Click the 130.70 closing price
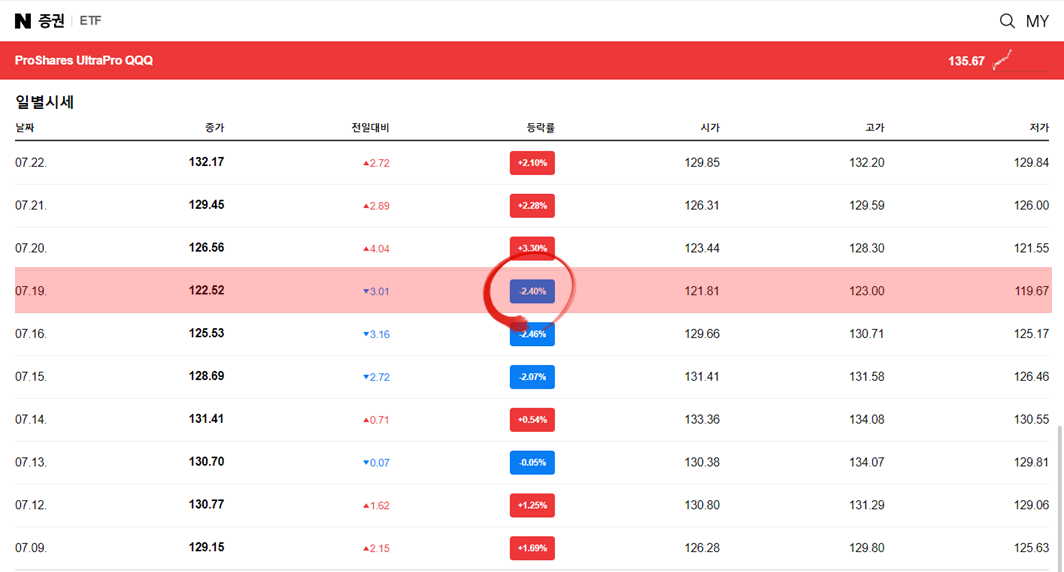 [x=206, y=461]
